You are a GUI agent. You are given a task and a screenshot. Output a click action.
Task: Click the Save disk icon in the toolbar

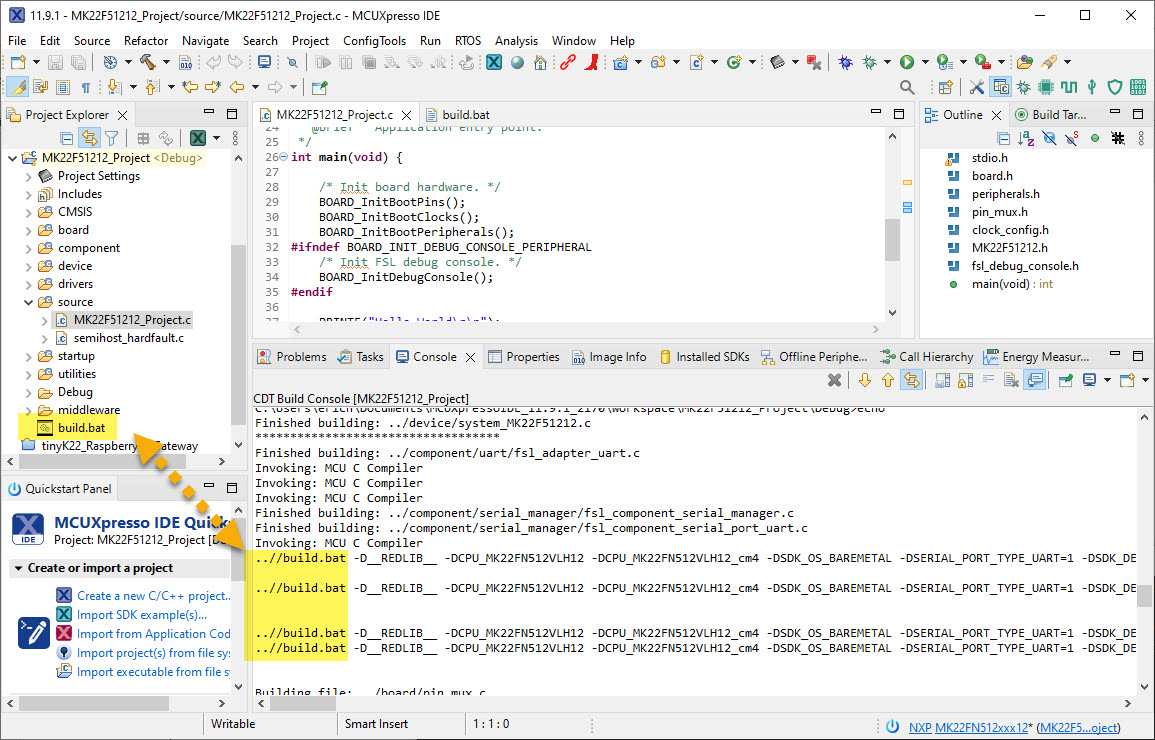click(x=55, y=63)
